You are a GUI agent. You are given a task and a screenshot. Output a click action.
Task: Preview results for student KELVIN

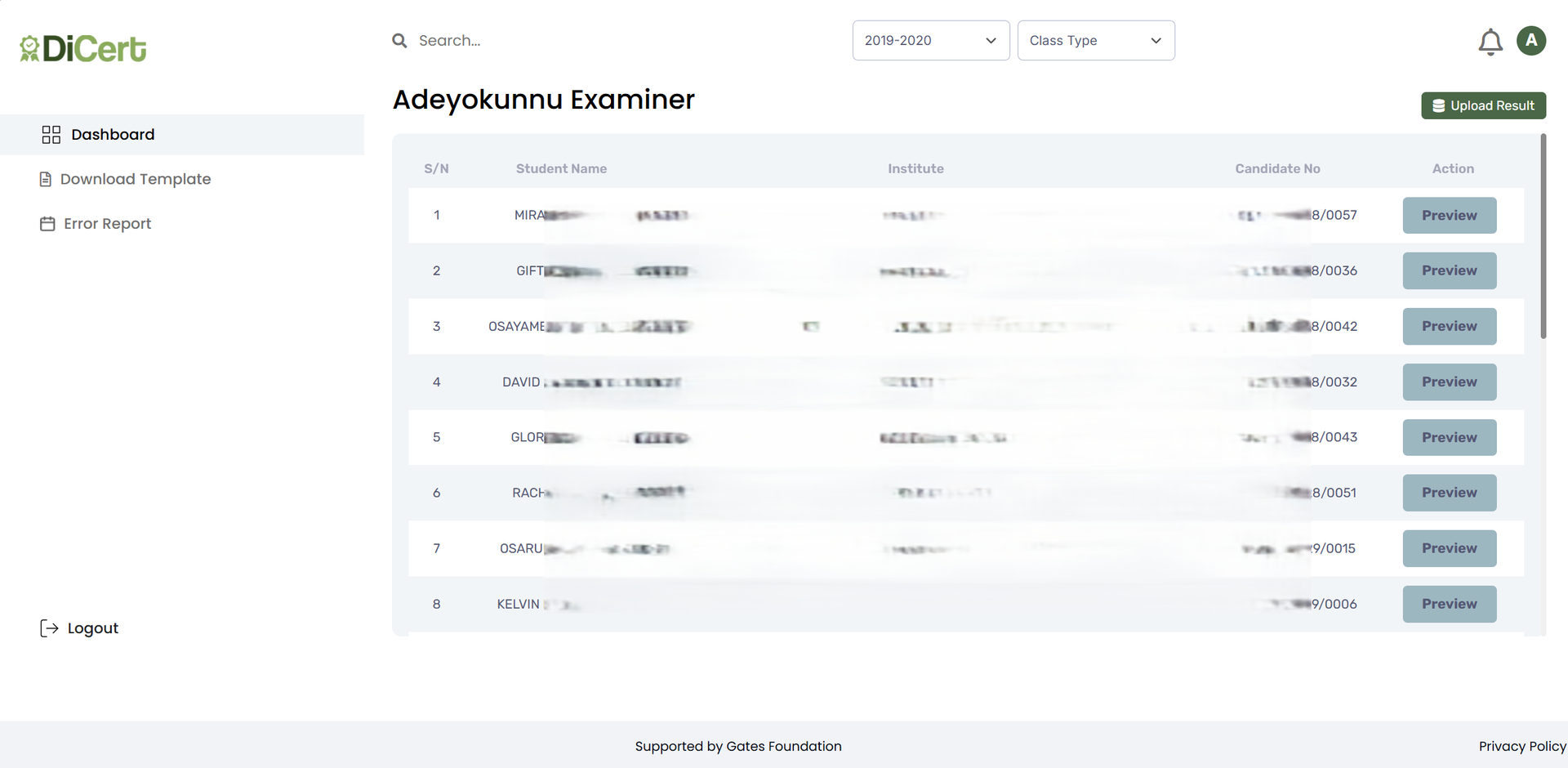click(x=1449, y=604)
